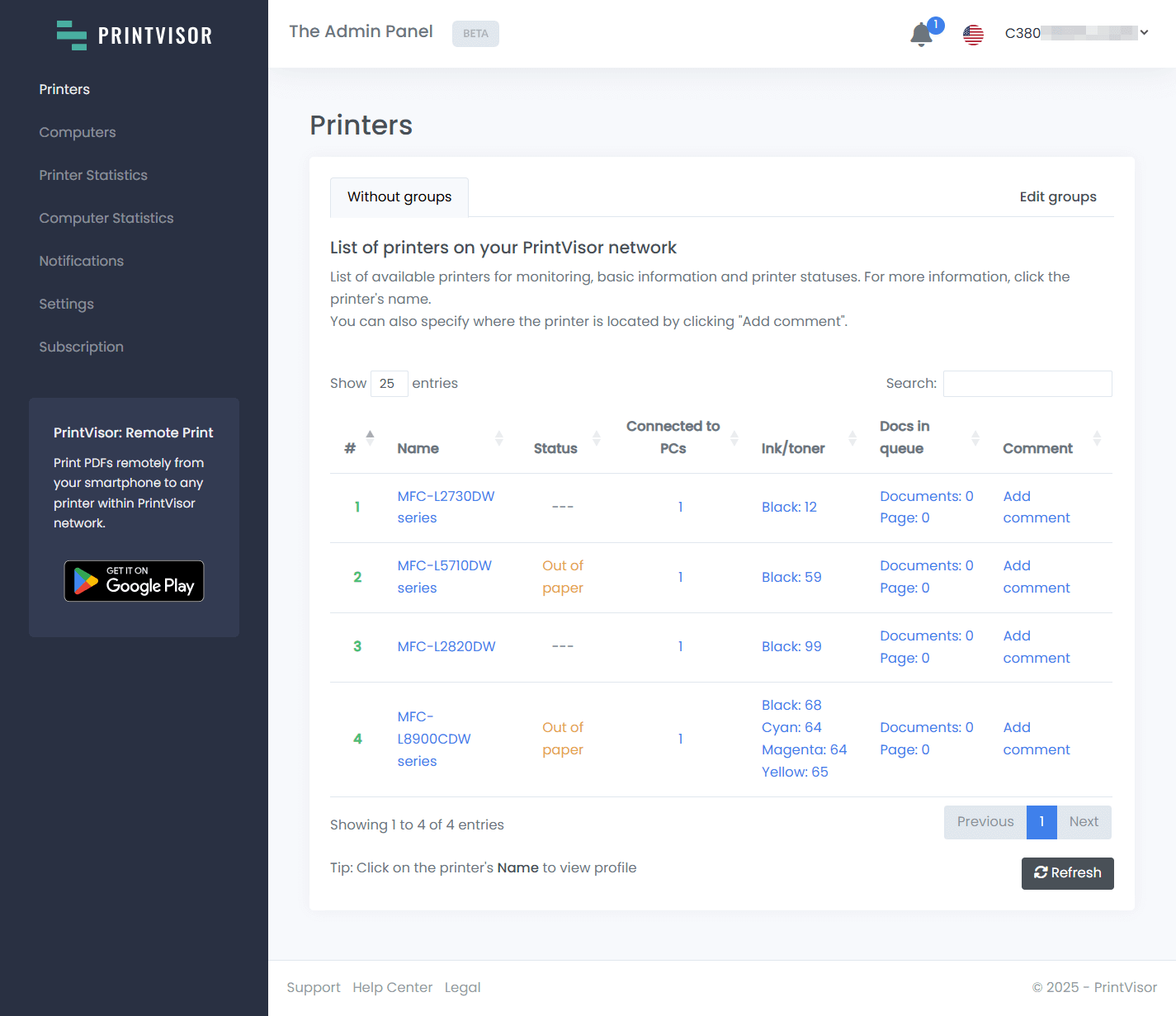Click the PrintVisor logo

(x=135, y=35)
